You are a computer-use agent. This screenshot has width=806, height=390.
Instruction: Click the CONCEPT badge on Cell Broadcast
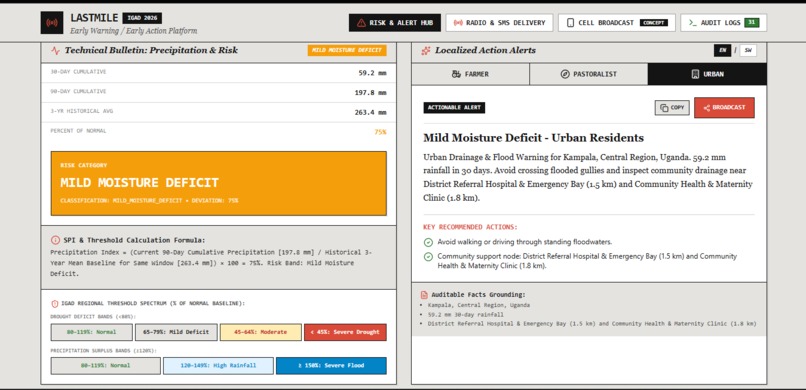click(654, 23)
